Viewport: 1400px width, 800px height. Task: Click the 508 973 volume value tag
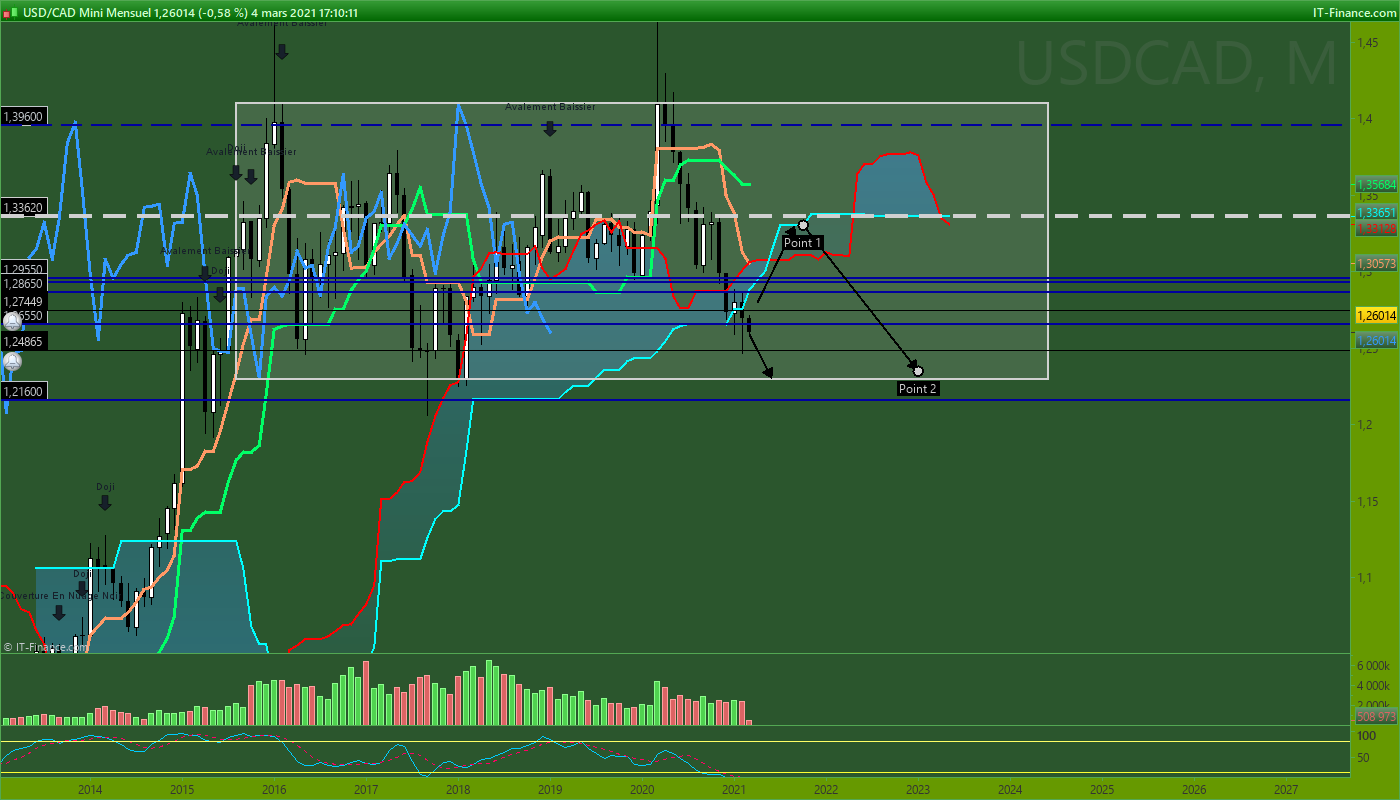click(x=1375, y=717)
